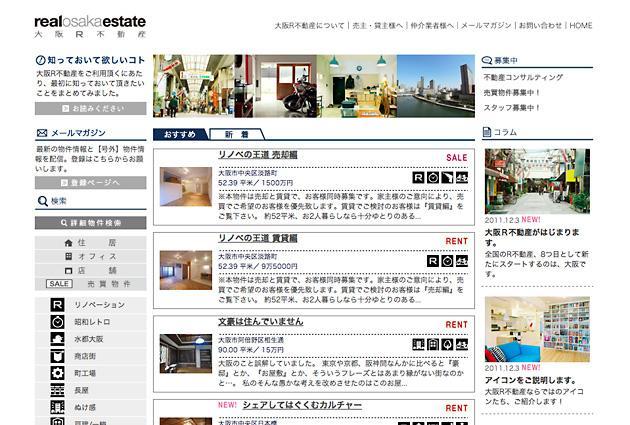Click the '90.00 平米／15万円' text
Screen dimensions: 630x425
tap(251, 350)
